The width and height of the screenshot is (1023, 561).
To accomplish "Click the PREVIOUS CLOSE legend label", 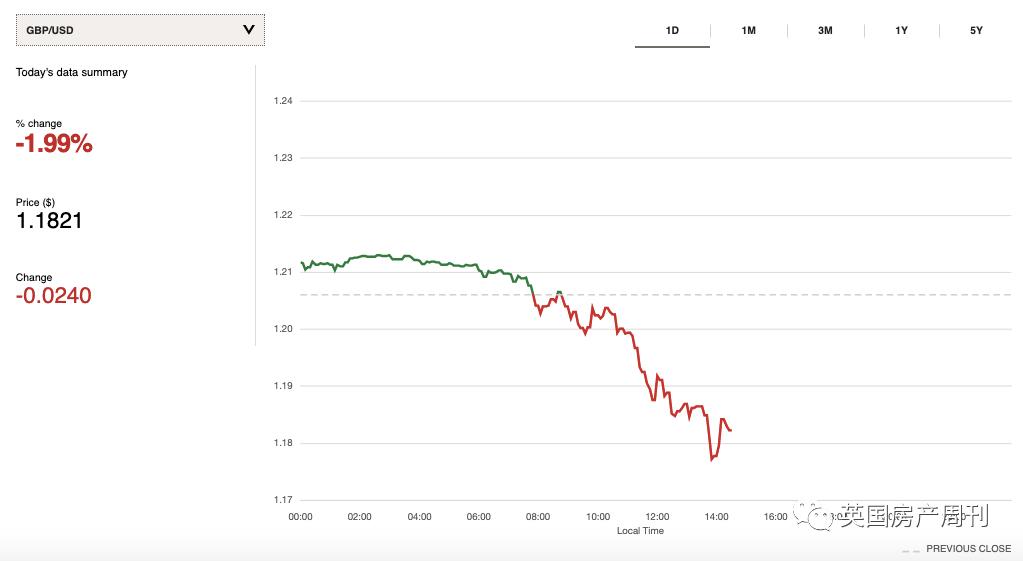I will click(x=968, y=549).
